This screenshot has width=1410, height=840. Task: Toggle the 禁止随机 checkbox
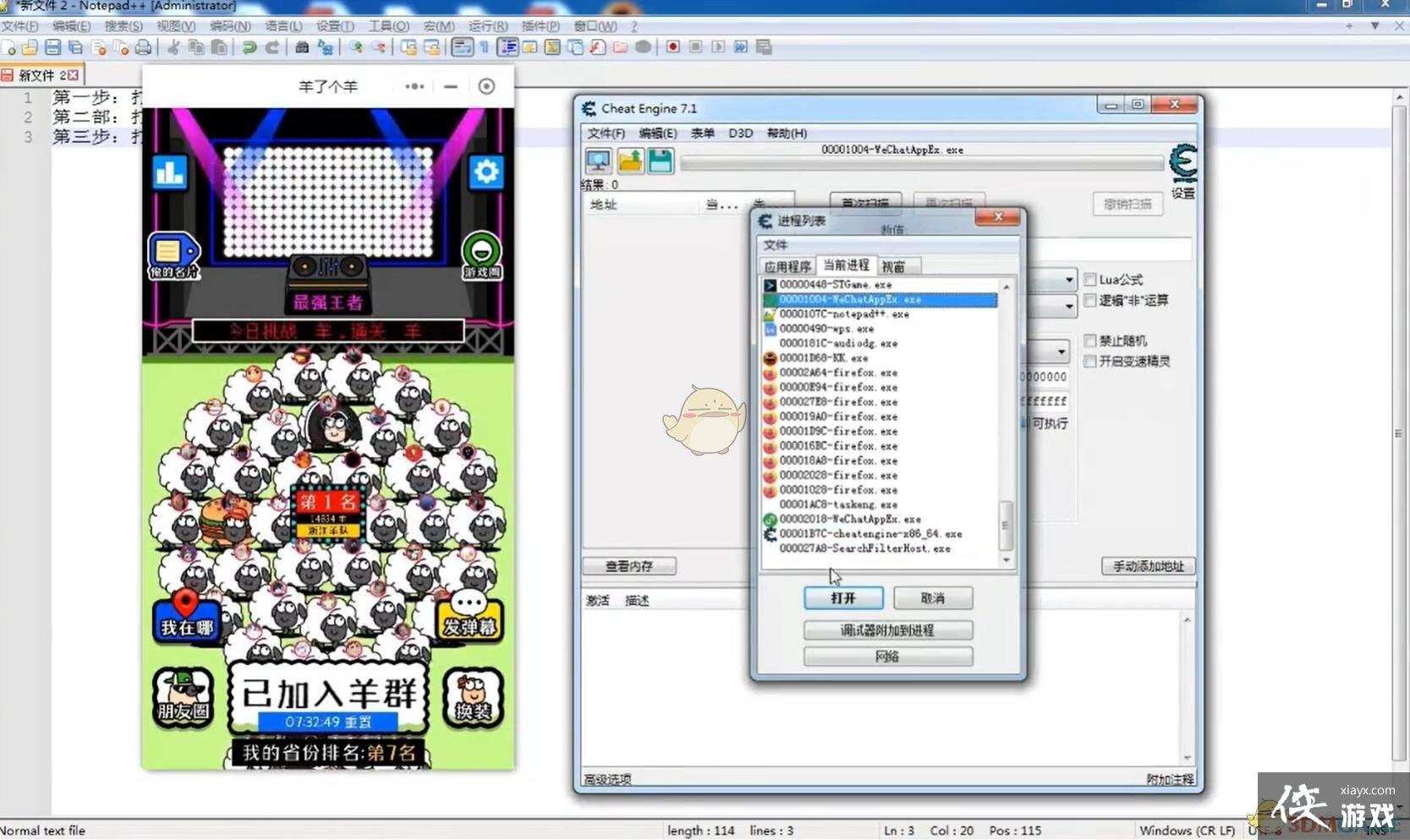(x=1090, y=341)
